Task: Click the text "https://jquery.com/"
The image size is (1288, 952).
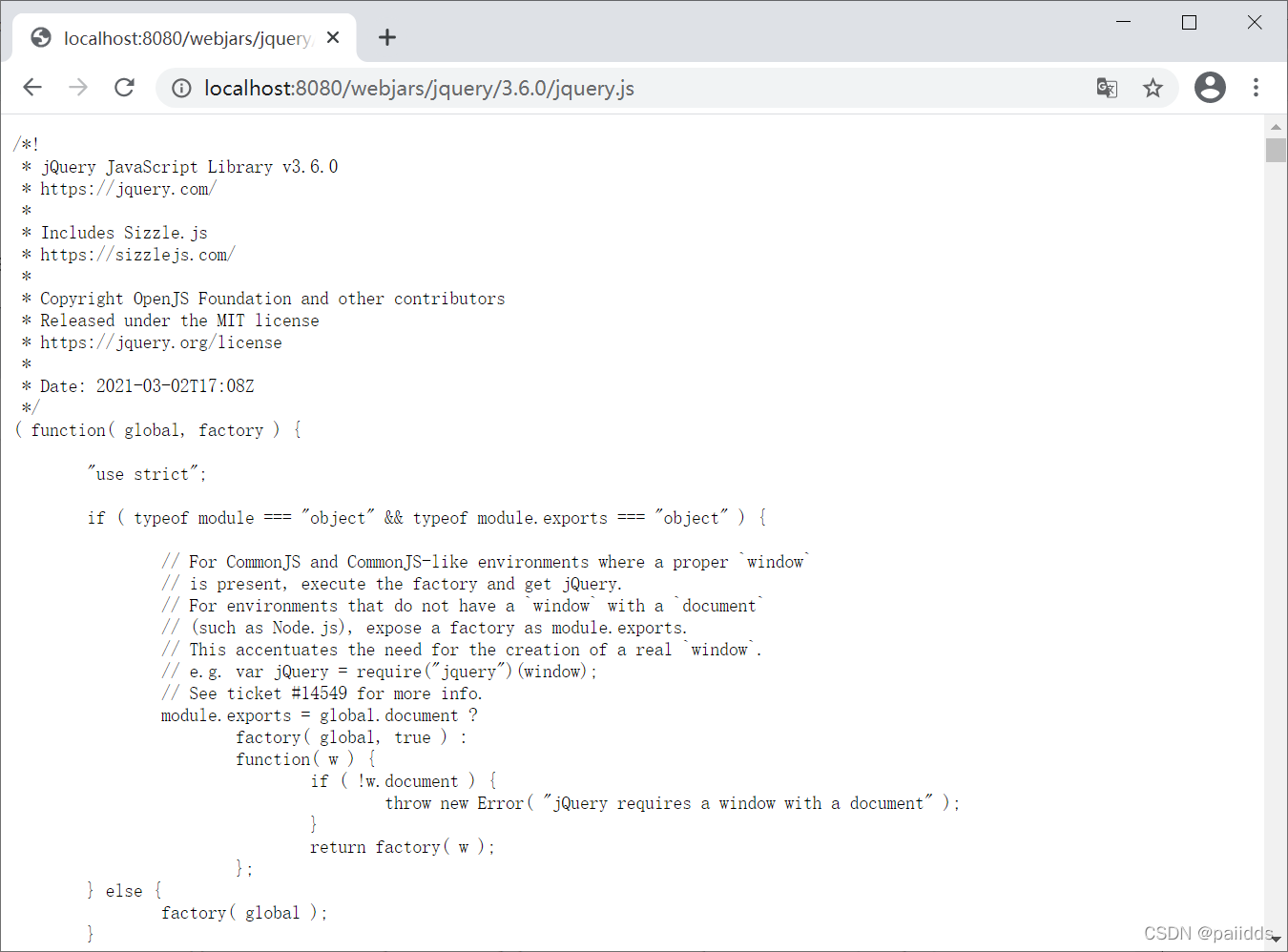Action: [128, 189]
